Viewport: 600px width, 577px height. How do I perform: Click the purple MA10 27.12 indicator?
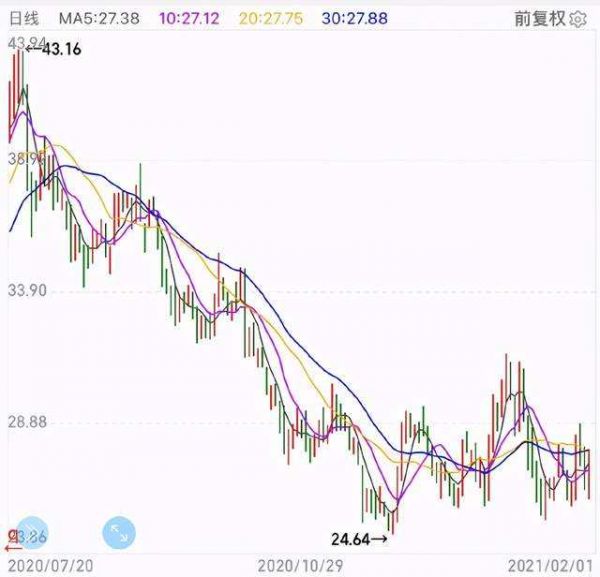[x=189, y=19]
